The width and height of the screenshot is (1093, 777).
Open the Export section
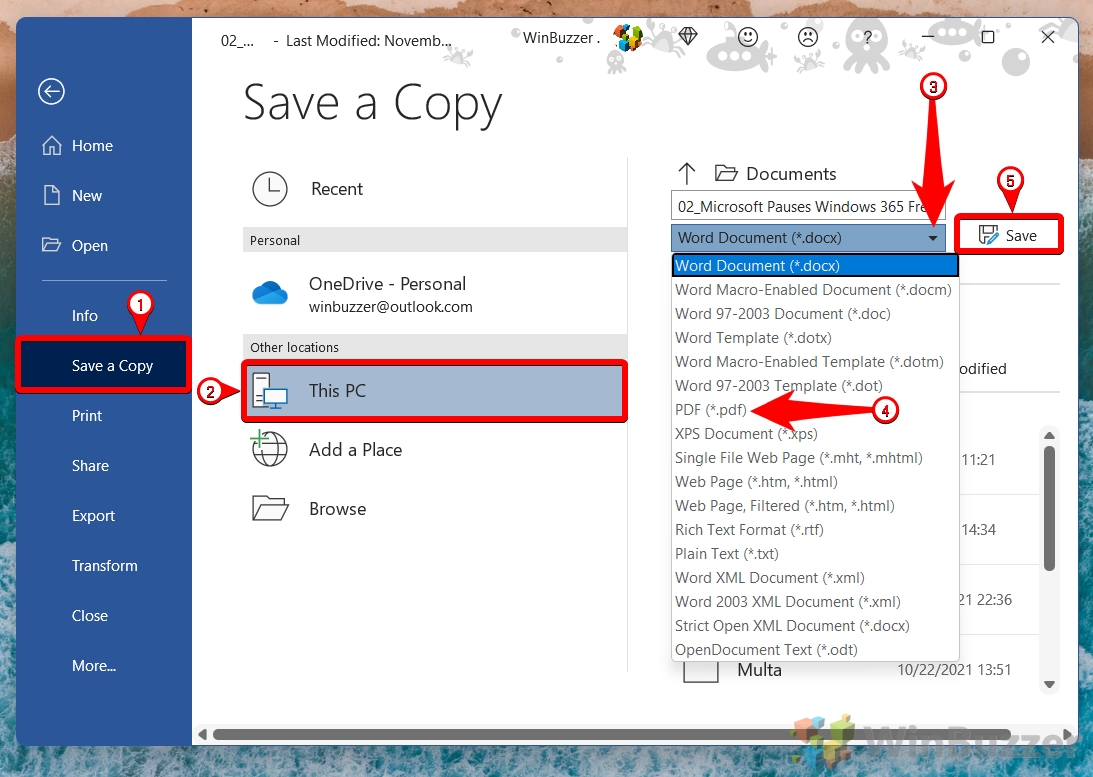click(x=93, y=515)
